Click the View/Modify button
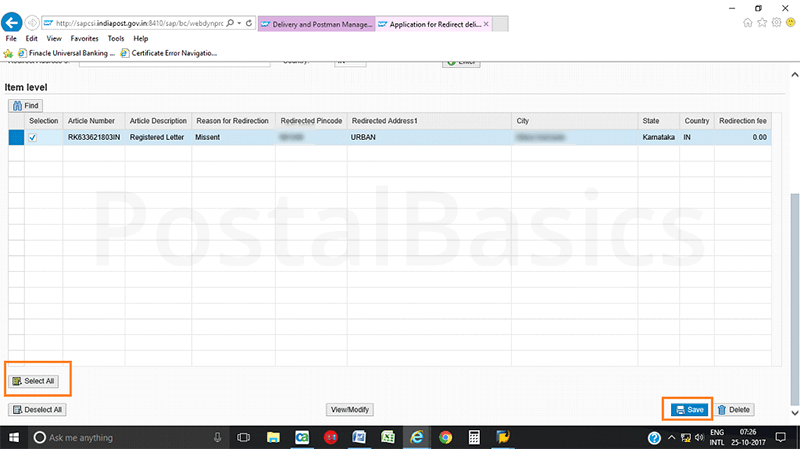This screenshot has width=800, height=449. click(351, 410)
